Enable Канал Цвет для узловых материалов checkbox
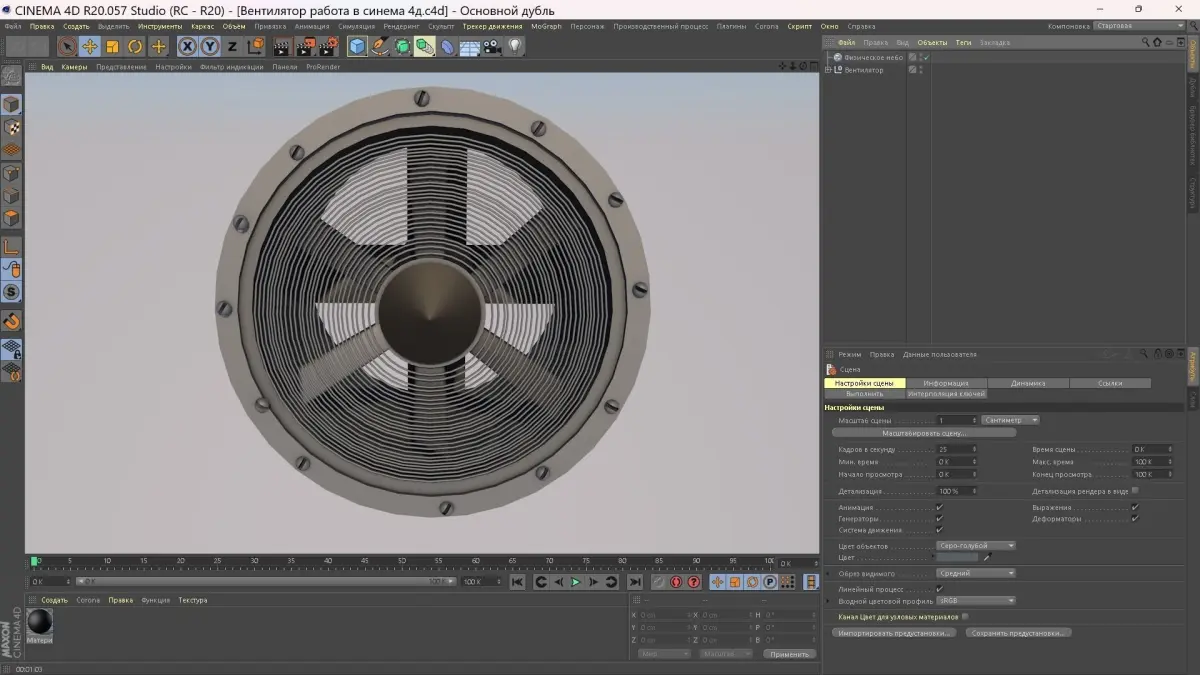Viewport: 1200px width, 675px height. tap(965, 617)
